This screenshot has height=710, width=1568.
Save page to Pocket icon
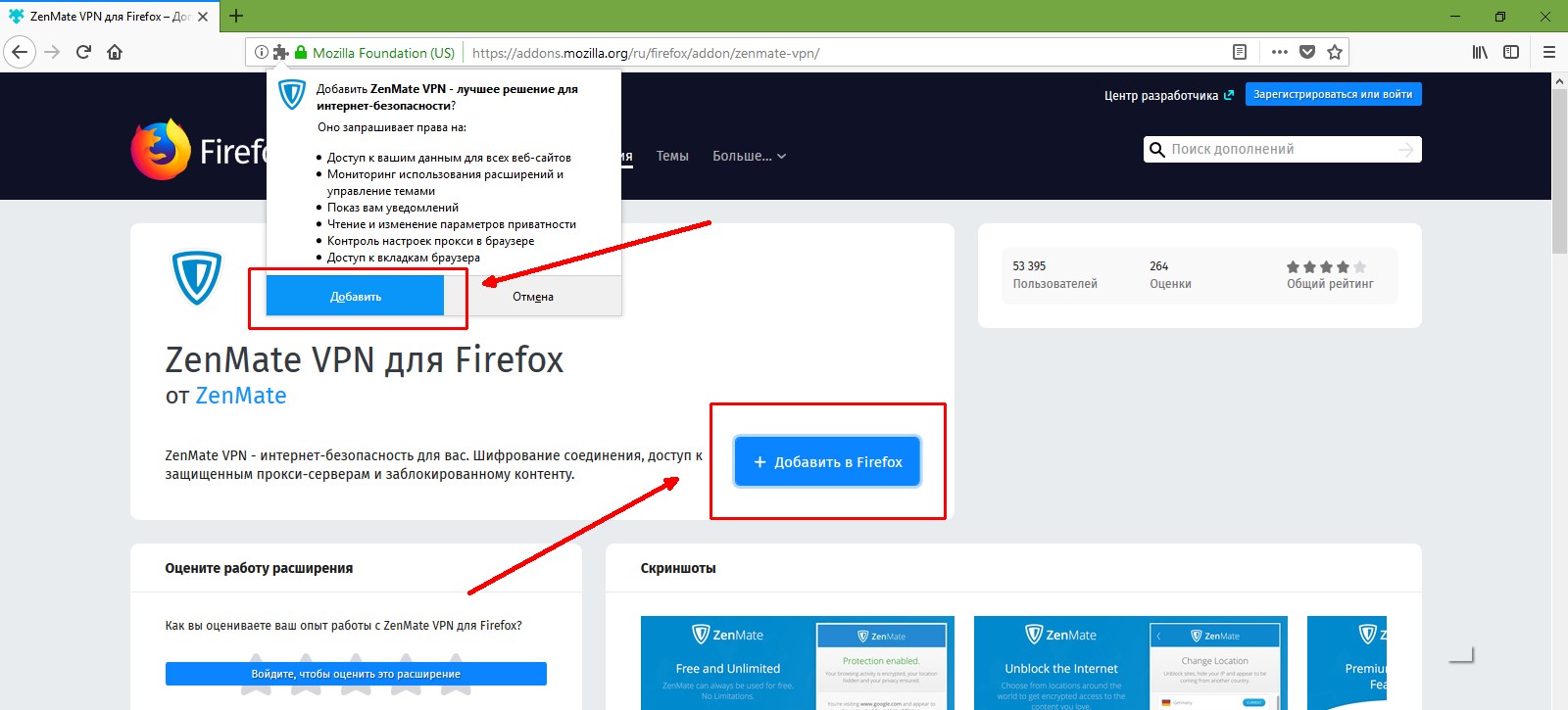1307,52
